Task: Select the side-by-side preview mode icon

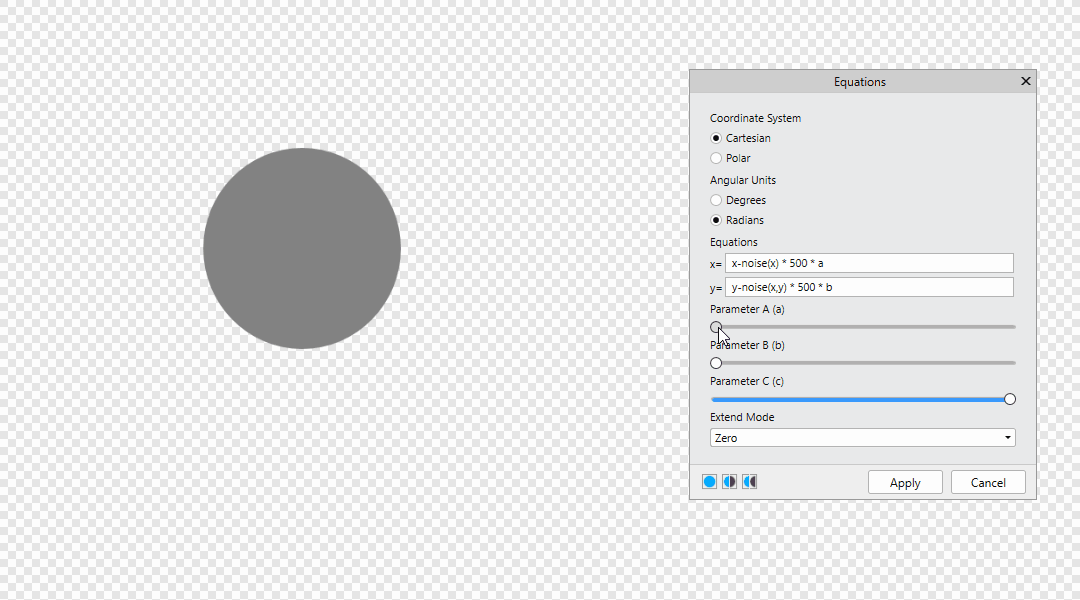Action: click(750, 481)
